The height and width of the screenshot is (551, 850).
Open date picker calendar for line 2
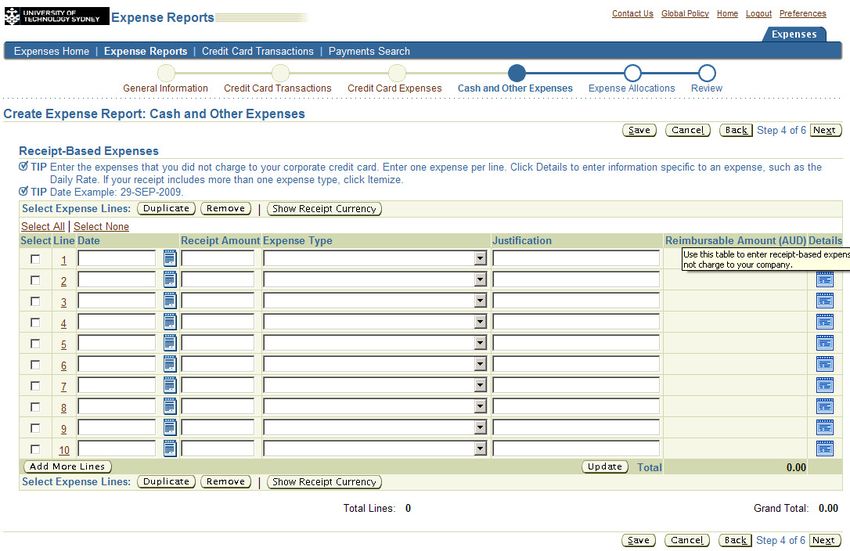[x=170, y=279]
